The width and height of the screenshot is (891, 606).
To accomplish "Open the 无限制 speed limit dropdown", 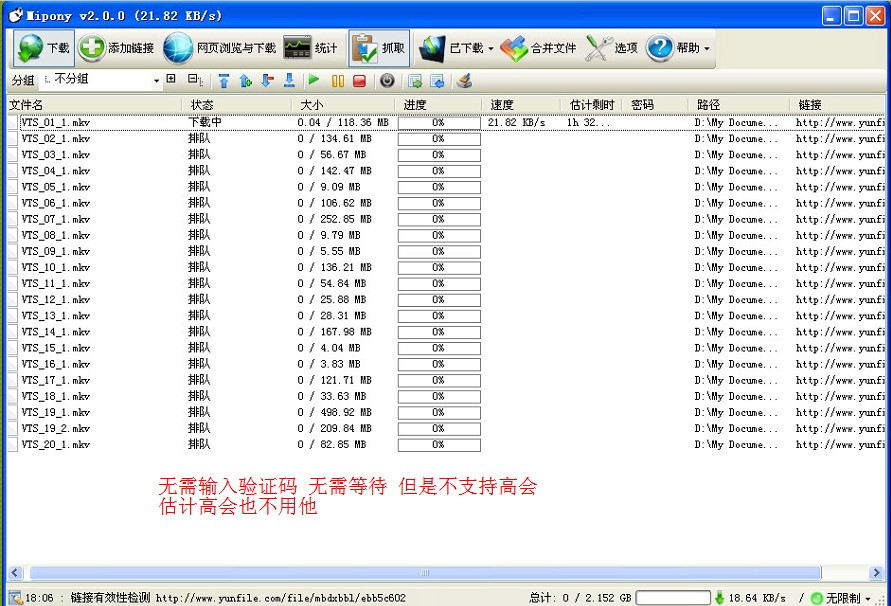I will coord(867,598).
